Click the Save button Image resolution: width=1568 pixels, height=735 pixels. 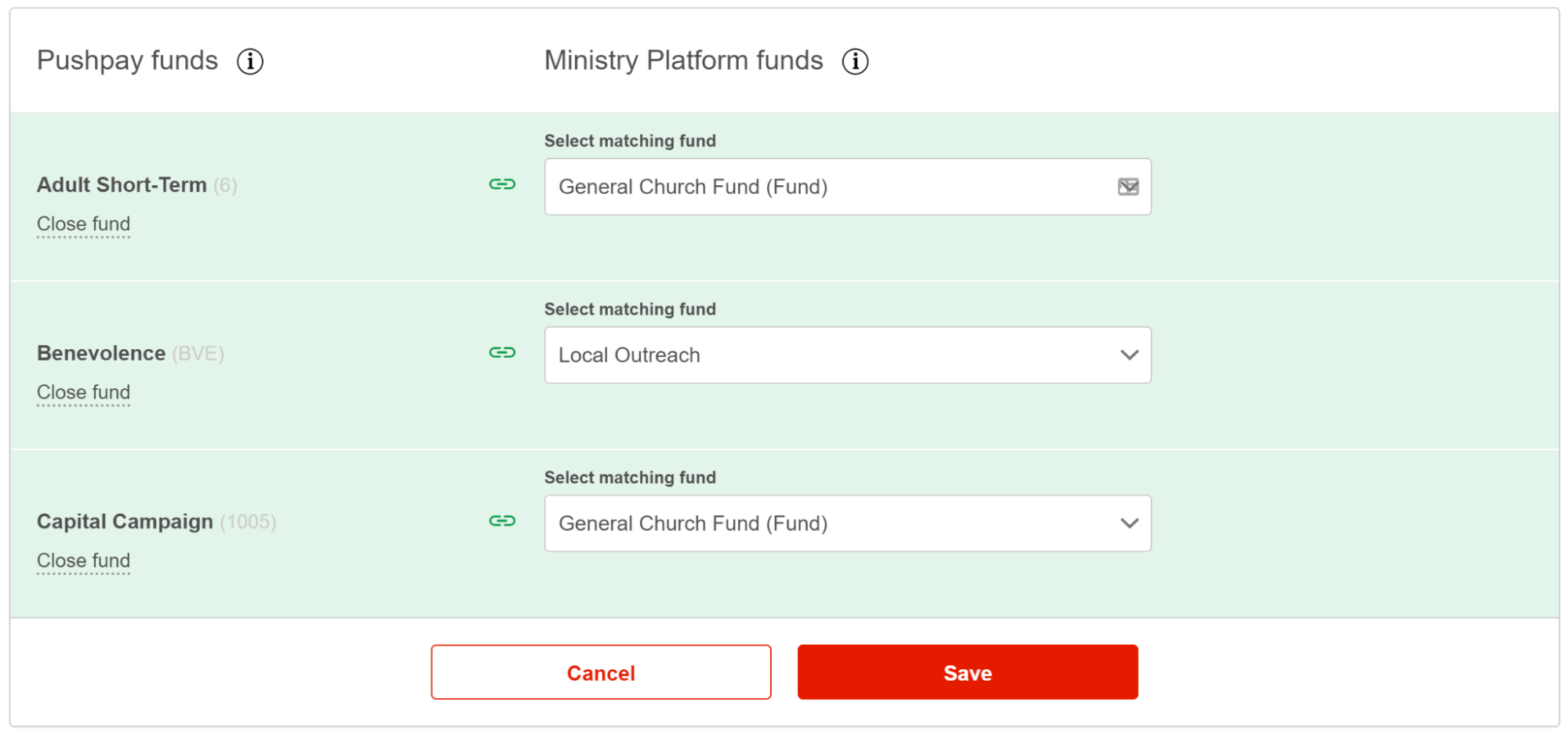click(x=967, y=672)
